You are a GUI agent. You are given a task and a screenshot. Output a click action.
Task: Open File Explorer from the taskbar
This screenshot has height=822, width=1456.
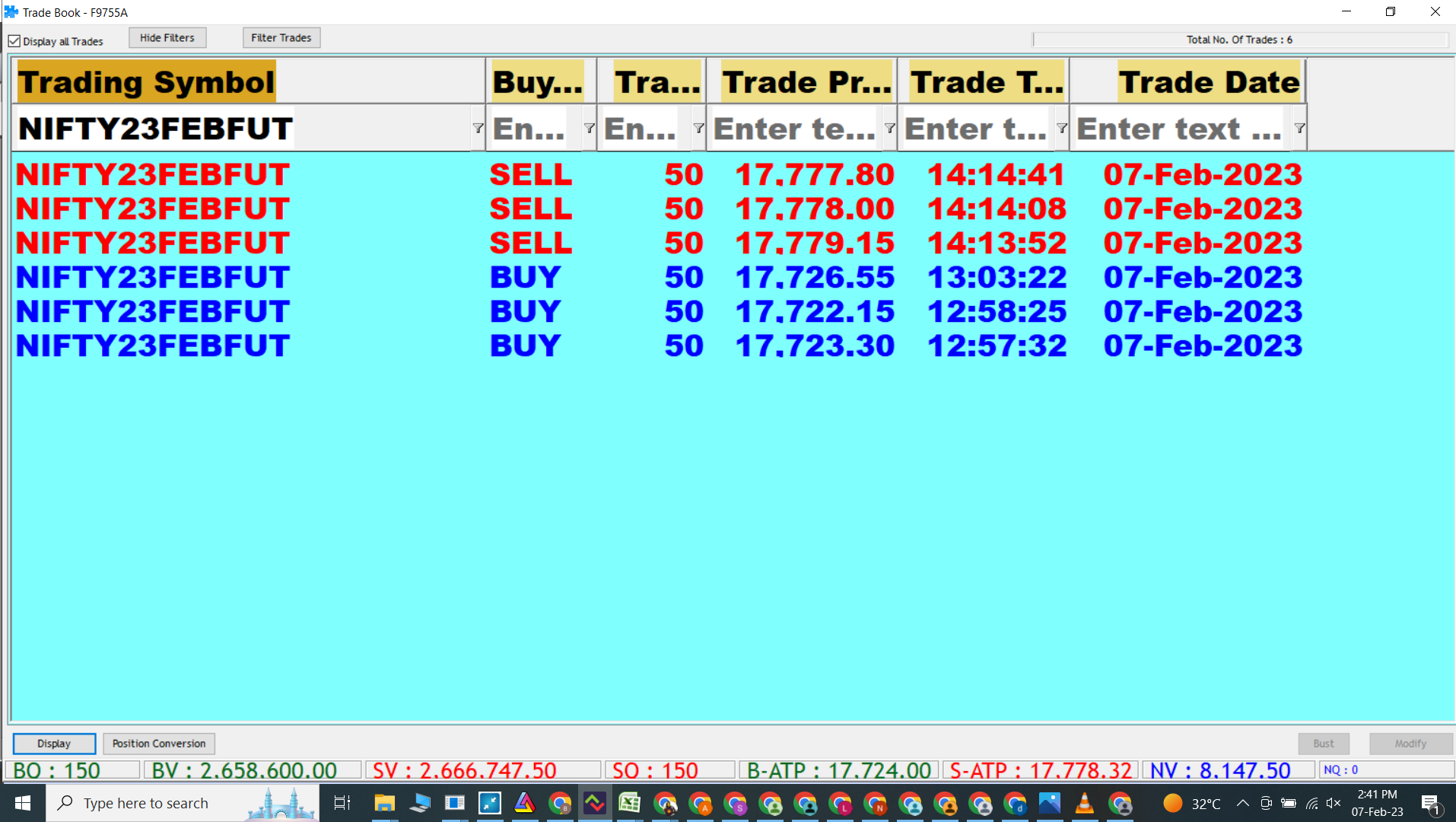click(384, 803)
